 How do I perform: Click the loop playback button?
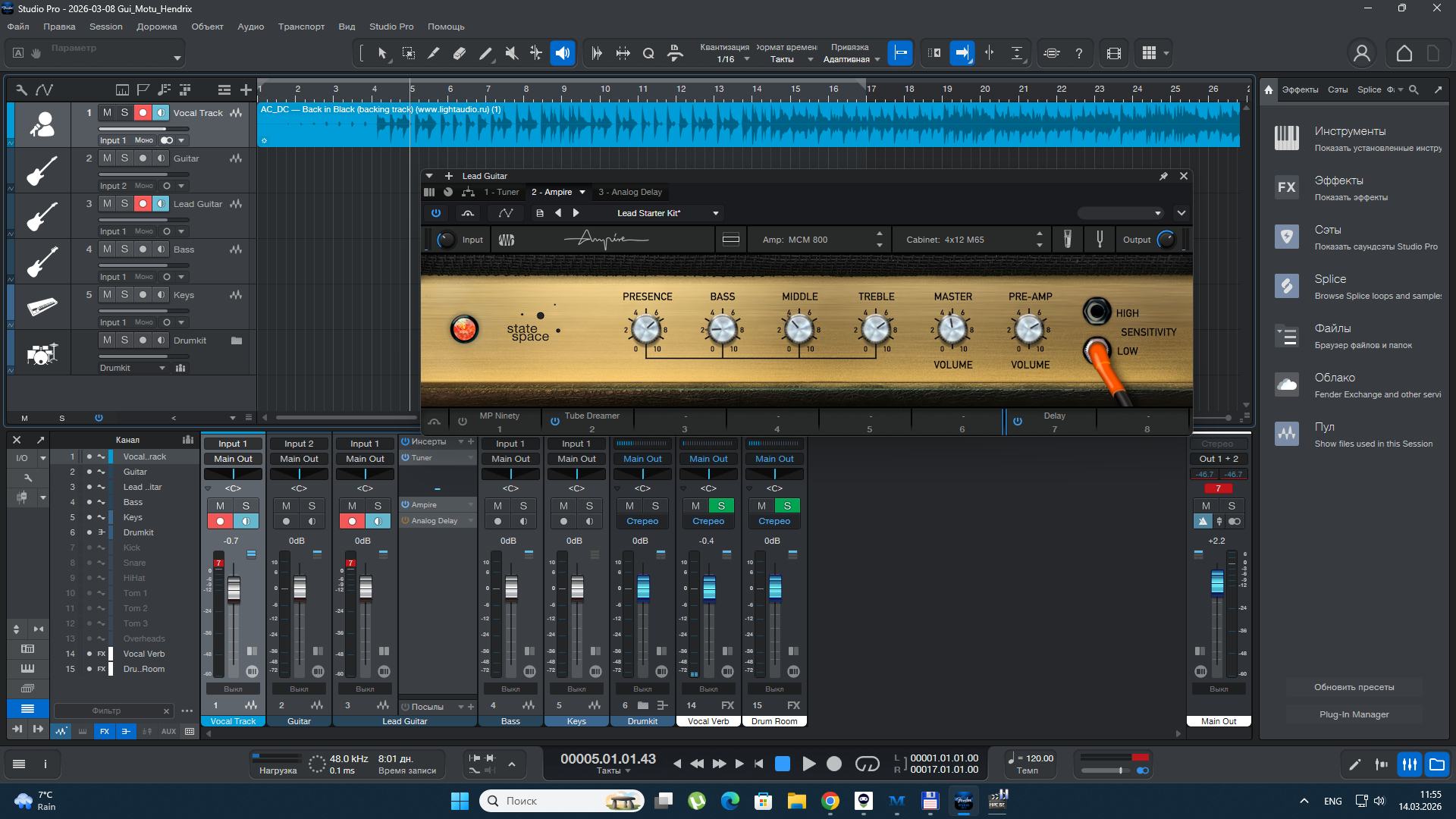[867, 764]
